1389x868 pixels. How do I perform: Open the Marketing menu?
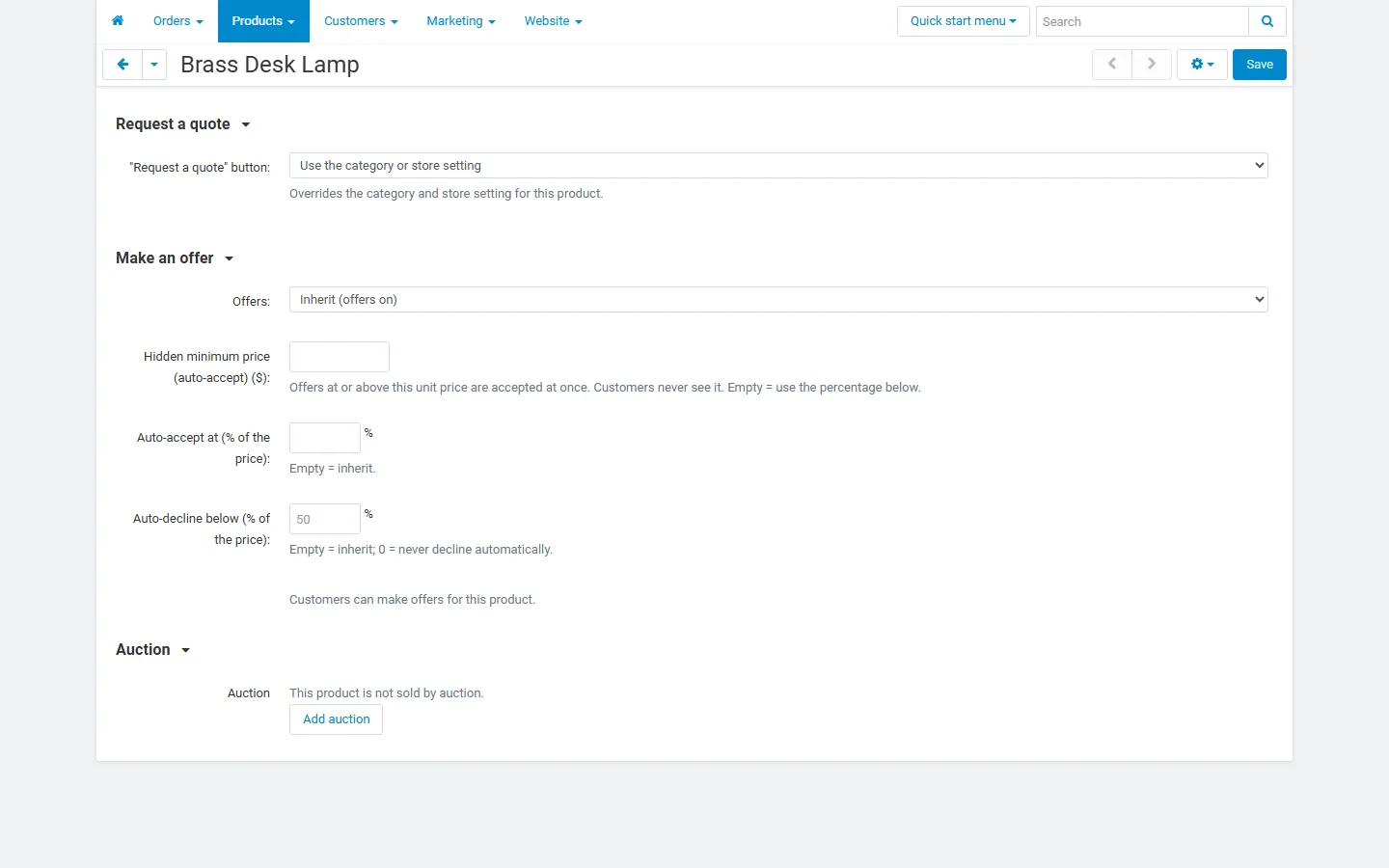click(x=461, y=21)
